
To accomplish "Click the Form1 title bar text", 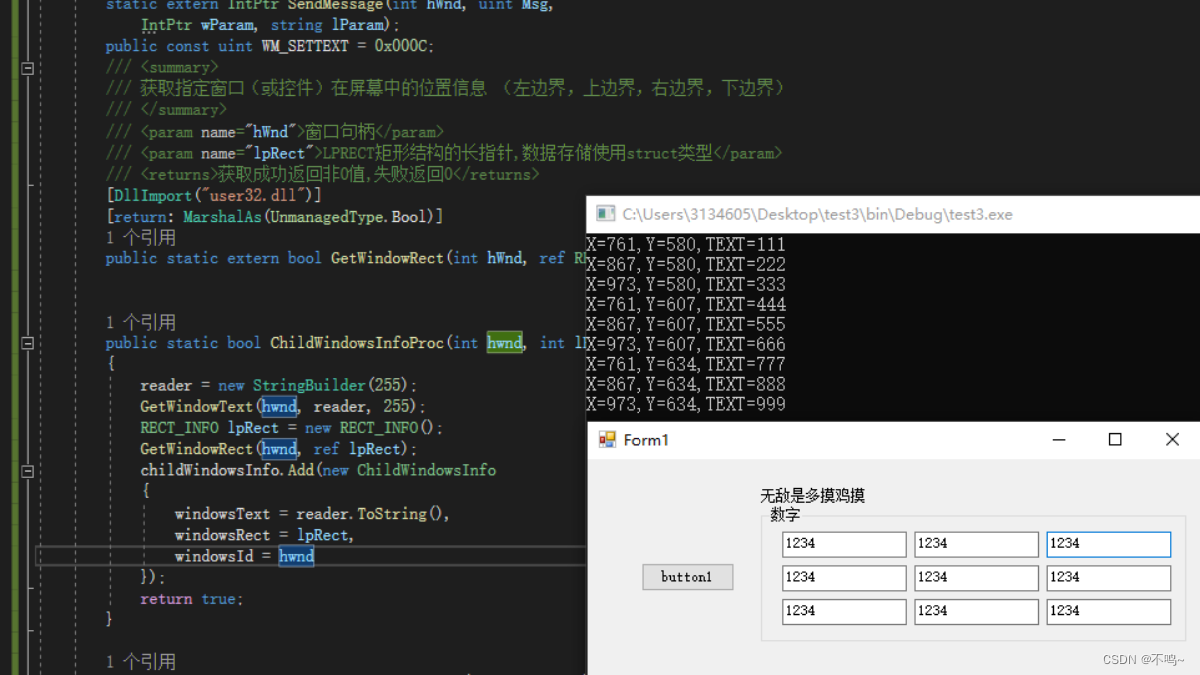I will (646, 439).
